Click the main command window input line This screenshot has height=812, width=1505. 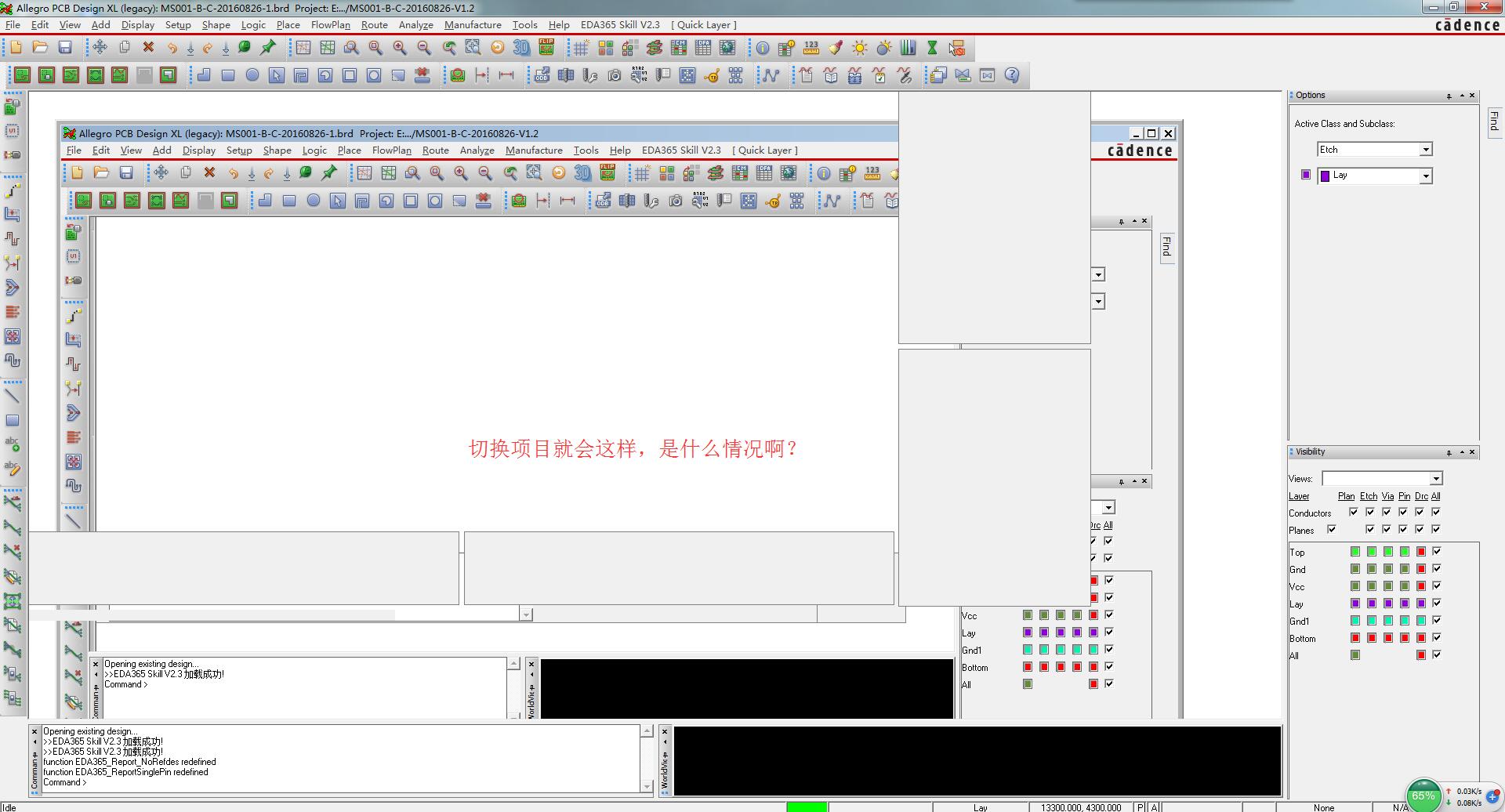(x=342, y=782)
